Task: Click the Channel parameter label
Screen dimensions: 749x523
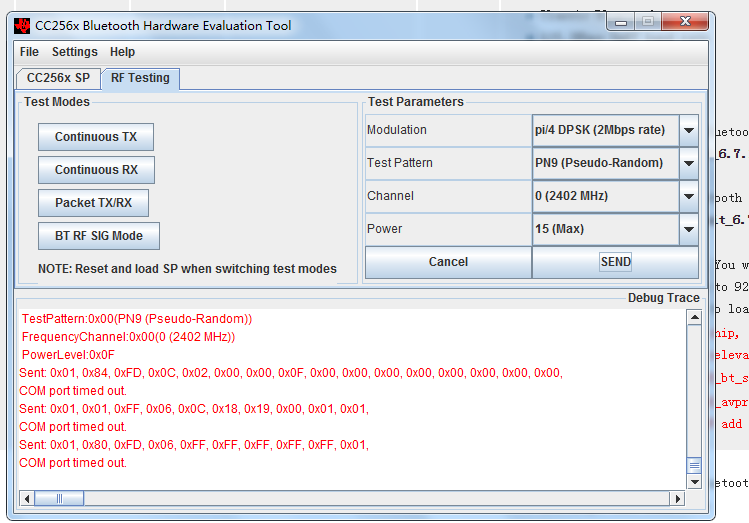Action: click(x=390, y=196)
